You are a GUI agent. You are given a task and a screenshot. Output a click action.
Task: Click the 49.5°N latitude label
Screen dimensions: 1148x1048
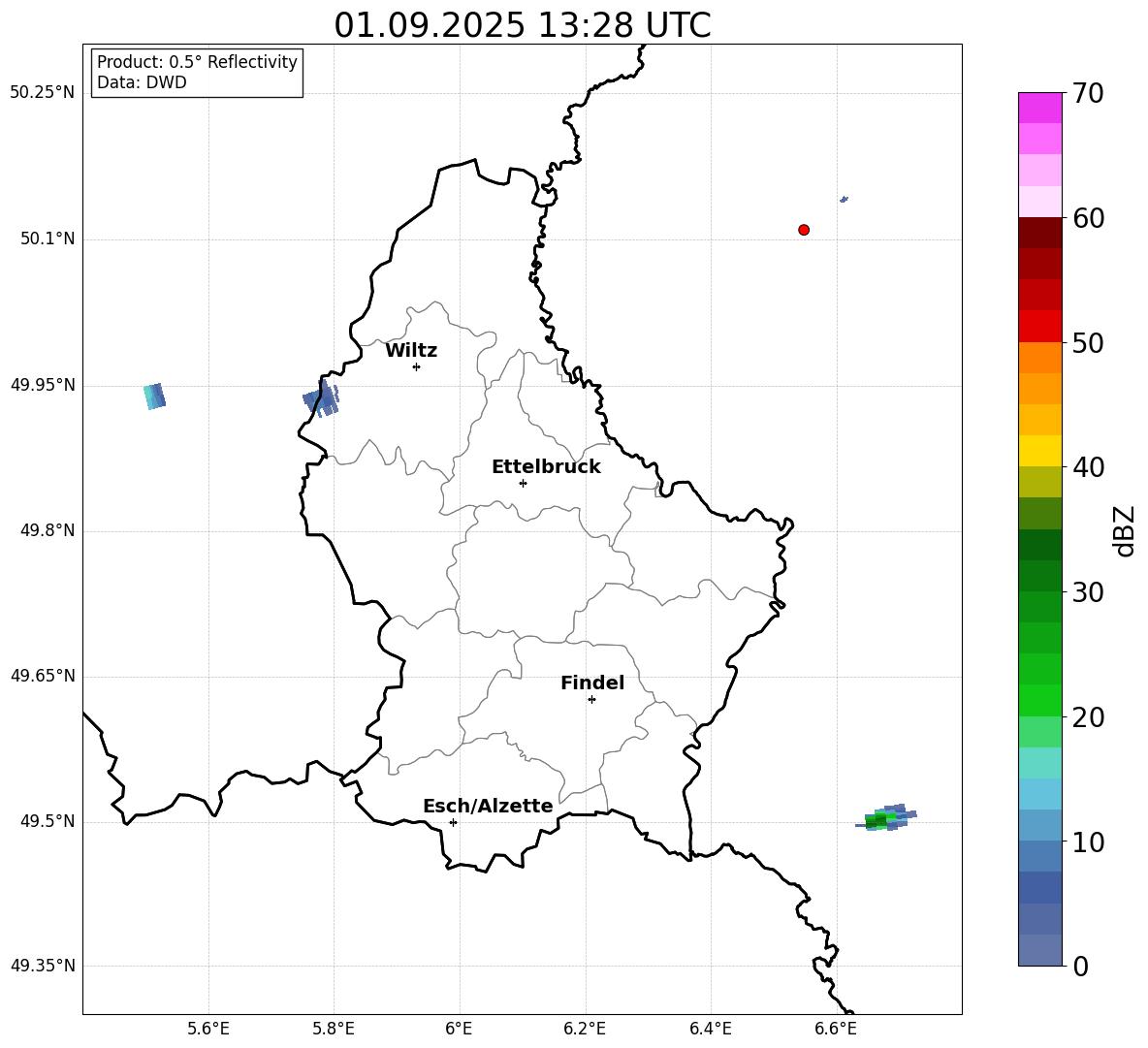tap(48, 821)
